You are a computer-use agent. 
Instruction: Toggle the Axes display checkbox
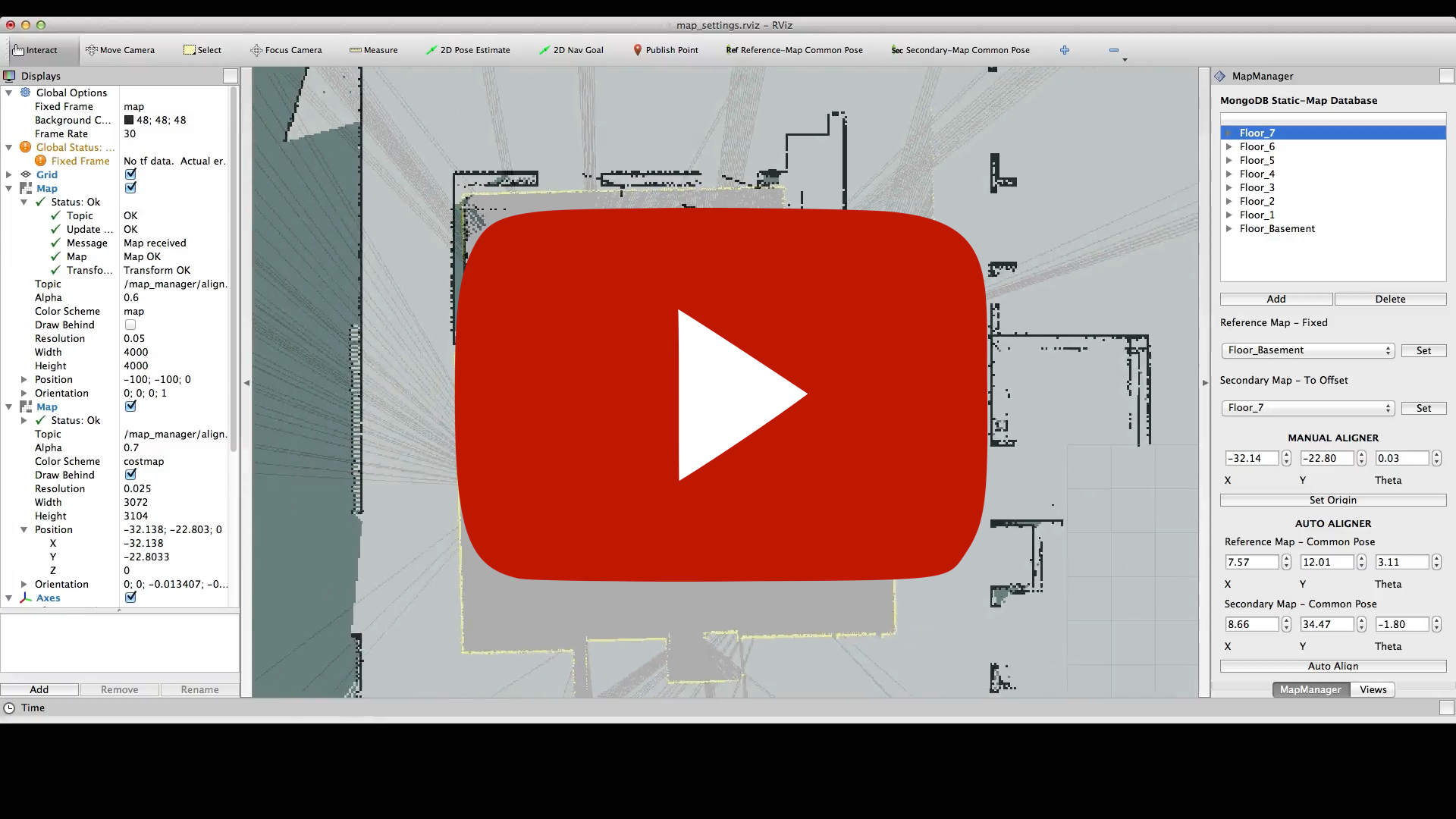(130, 598)
